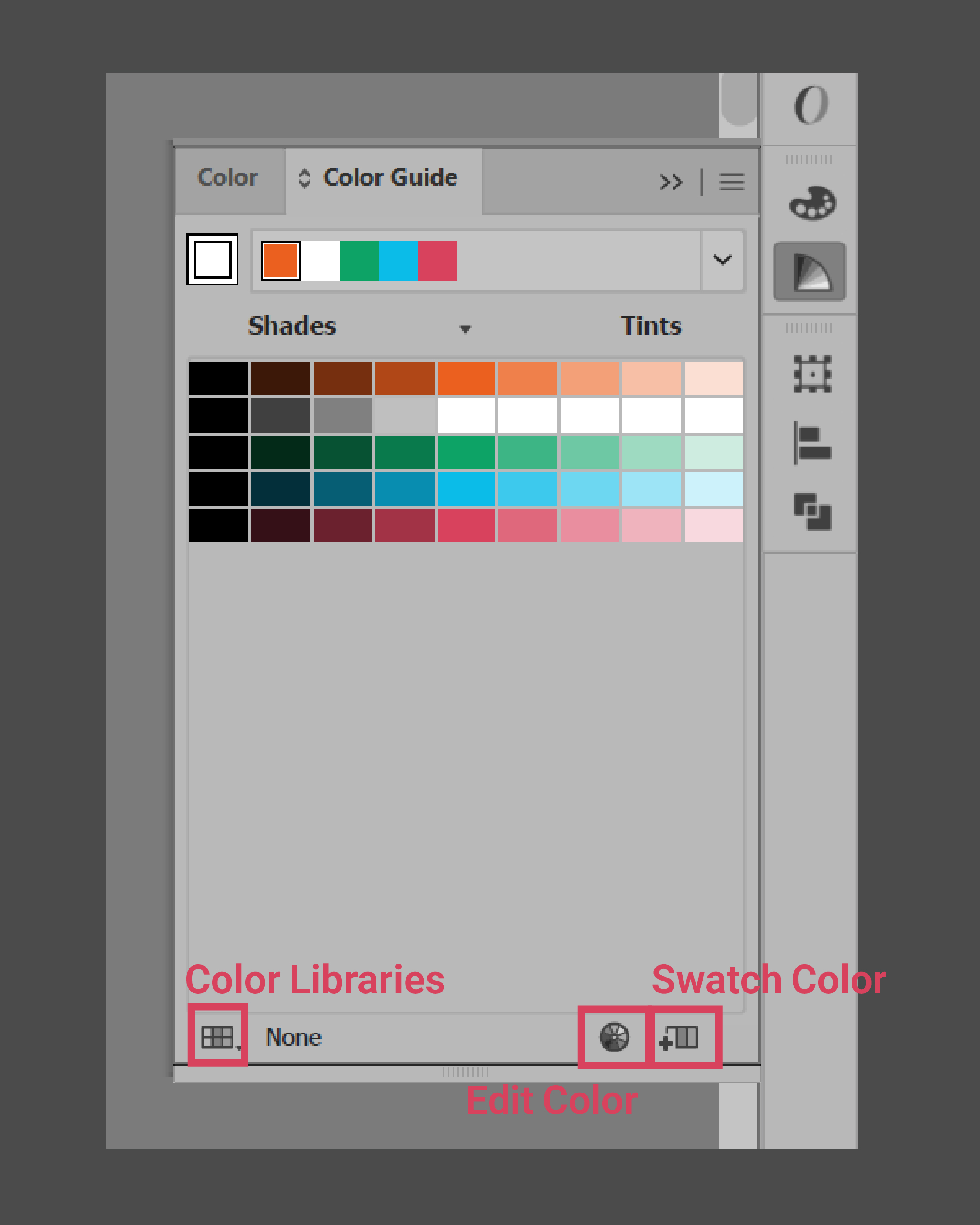This screenshot has width=980, height=1225.
Task: Open the Color palette panel icon
Action: point(812,203)
